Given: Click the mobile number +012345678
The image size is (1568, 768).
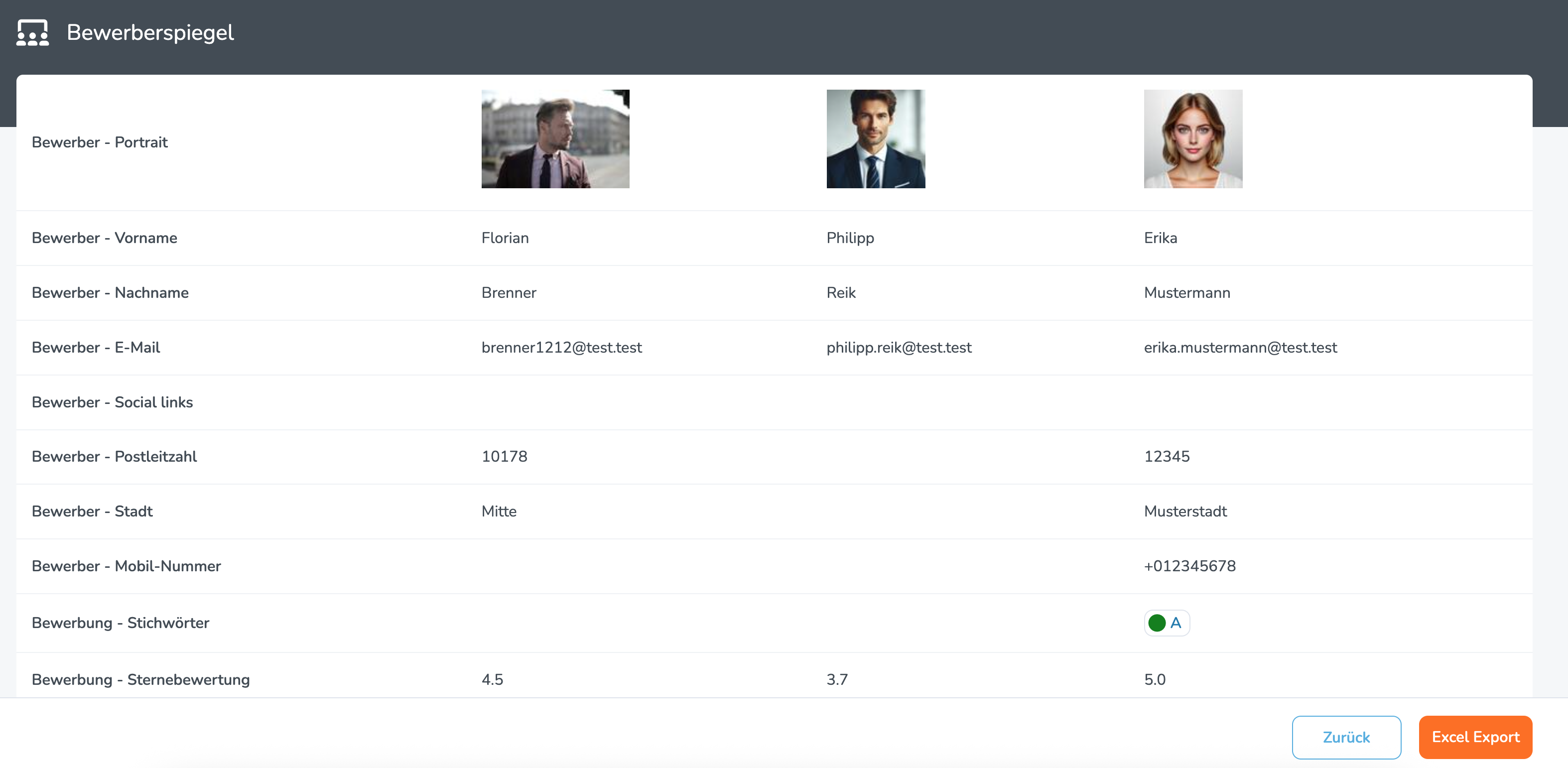Looking at the screenshot, I should coord(1189,566).
